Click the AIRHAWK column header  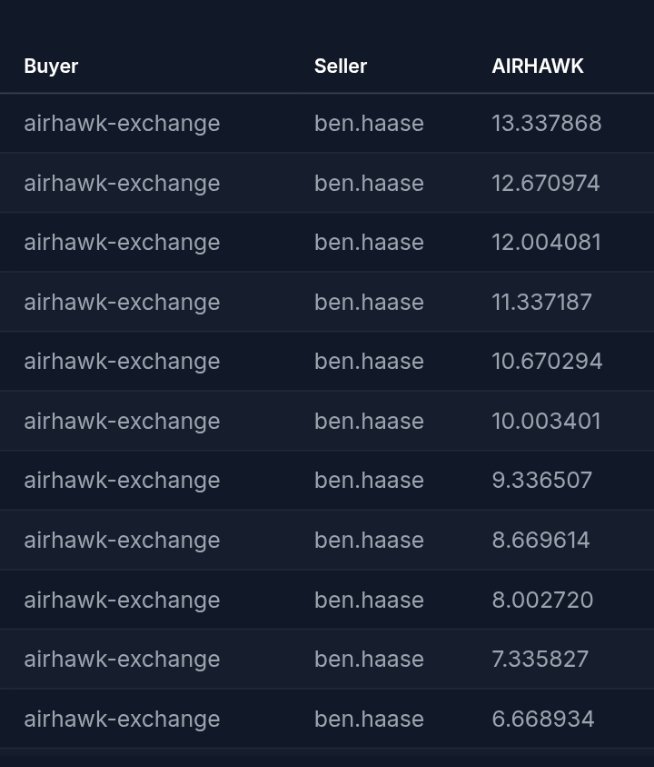pos(537,66)
